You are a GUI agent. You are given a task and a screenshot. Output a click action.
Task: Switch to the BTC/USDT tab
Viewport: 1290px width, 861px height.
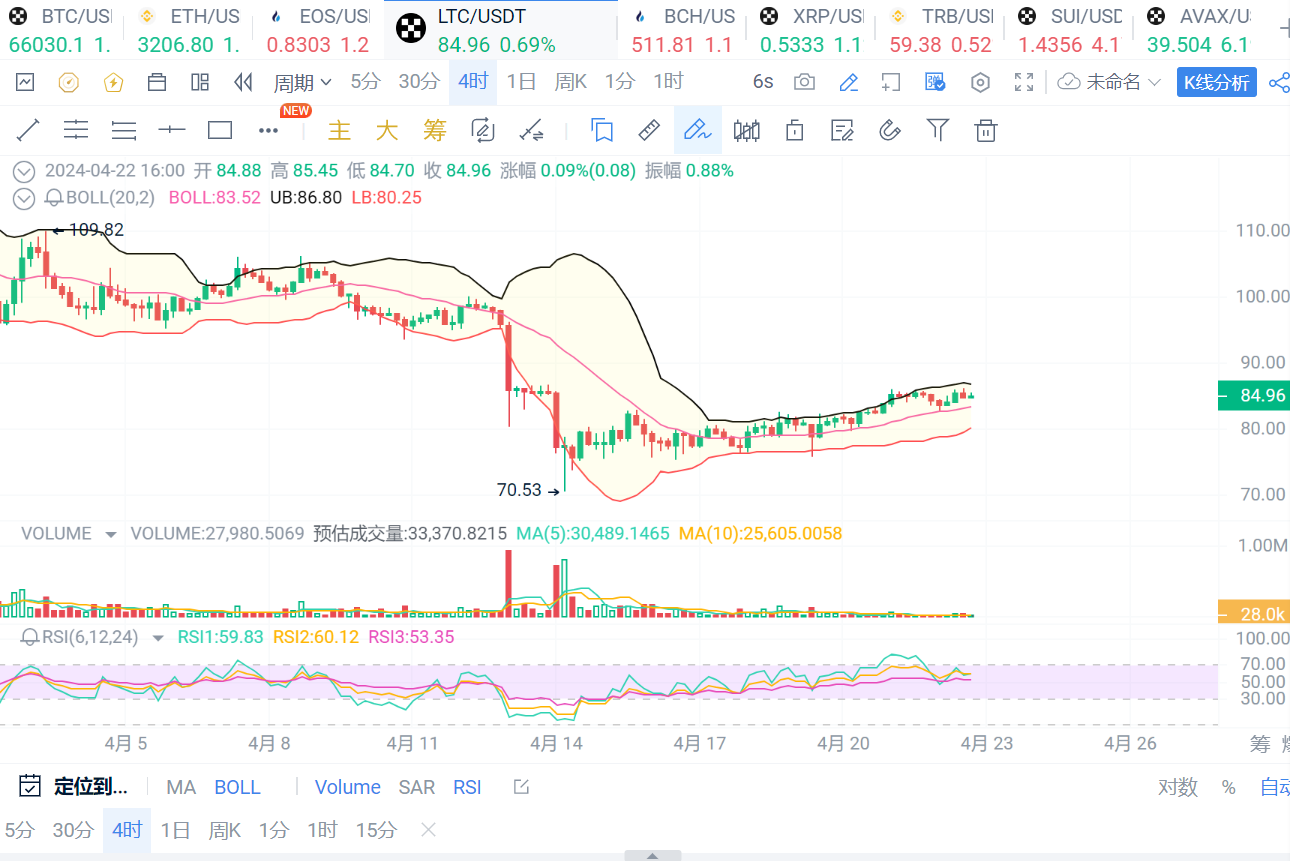tap(60, 30)
